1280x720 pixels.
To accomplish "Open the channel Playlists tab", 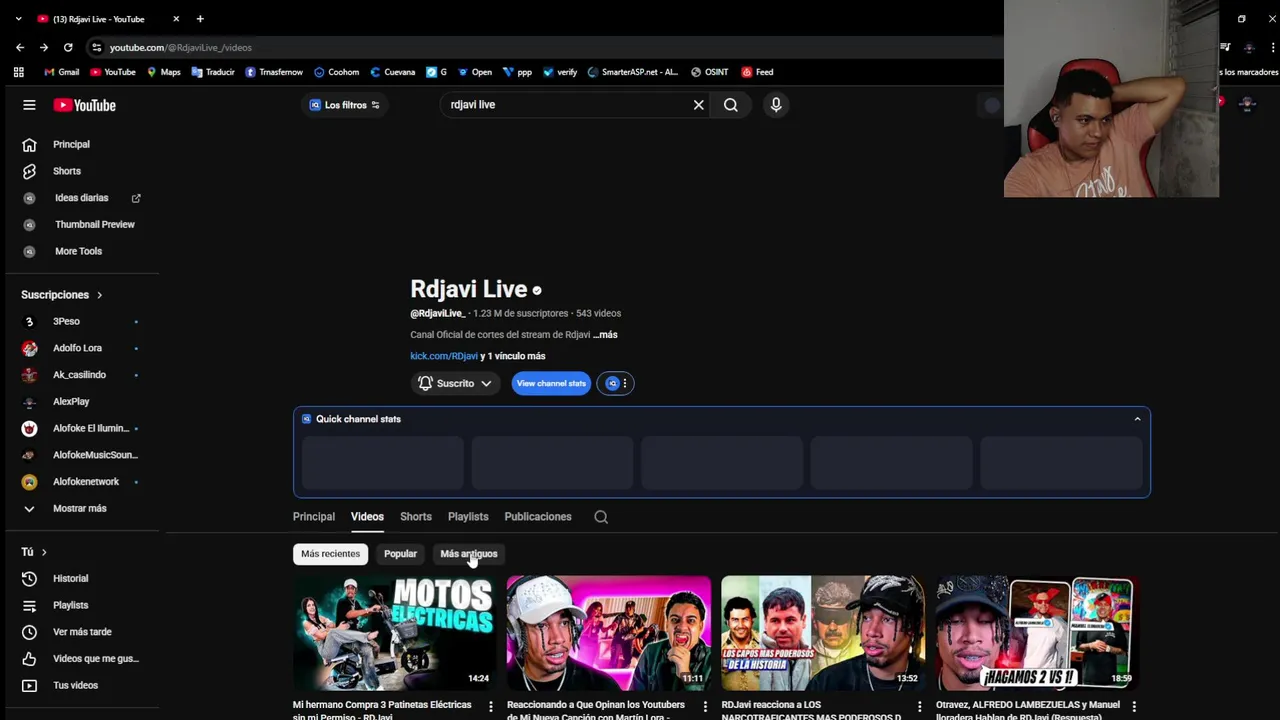I will coord(468,517).
